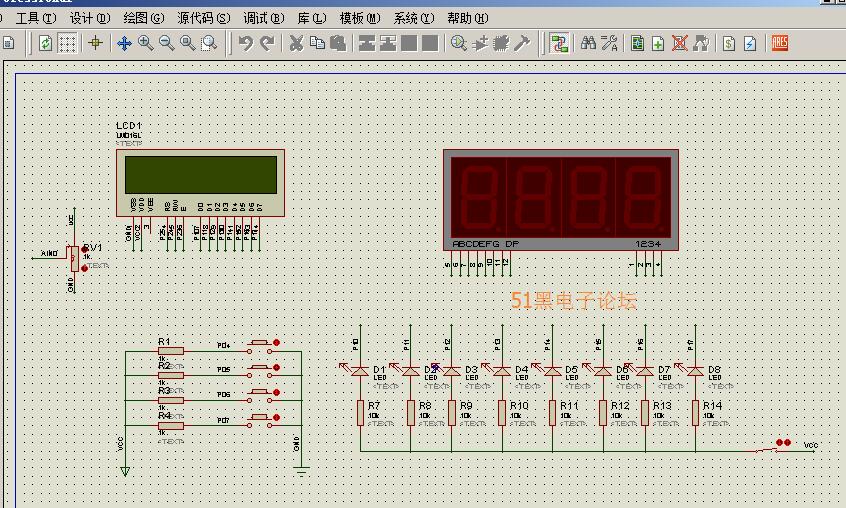Viewport: 846px width, 508px height.
Task: Toggle the grid display button
Action: click(67, 43)
